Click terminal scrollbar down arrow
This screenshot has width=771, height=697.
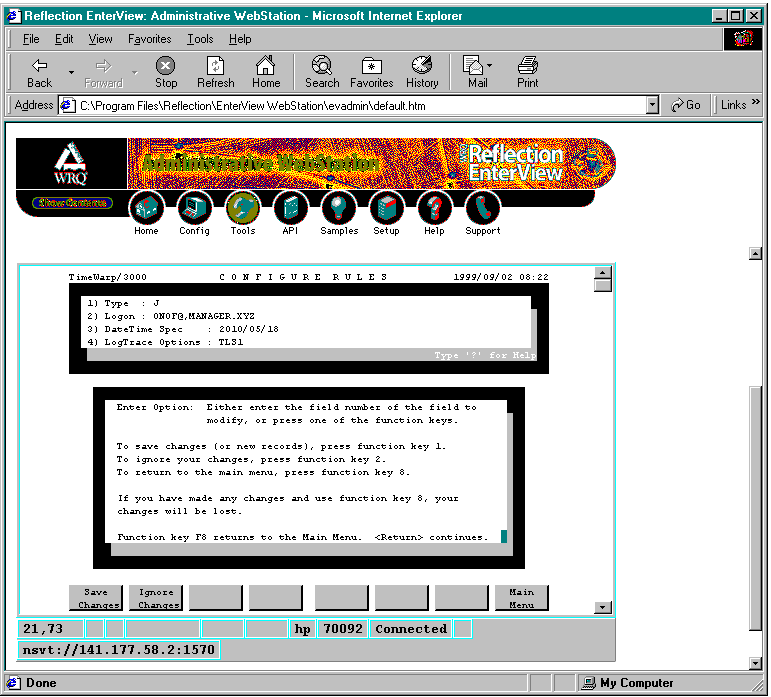click(602, 608)
